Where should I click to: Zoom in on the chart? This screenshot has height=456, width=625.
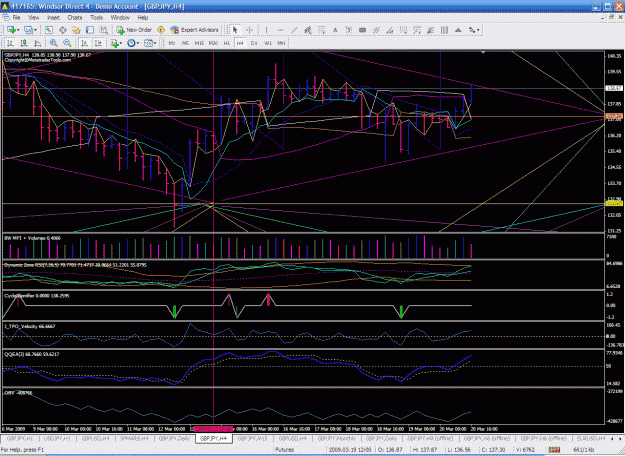pyautogui.click(x=53, y=43)
